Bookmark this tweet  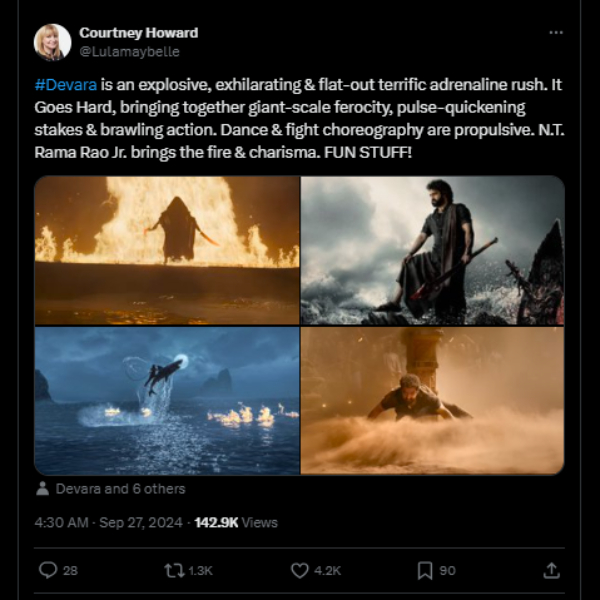click(x=425, y=570)
